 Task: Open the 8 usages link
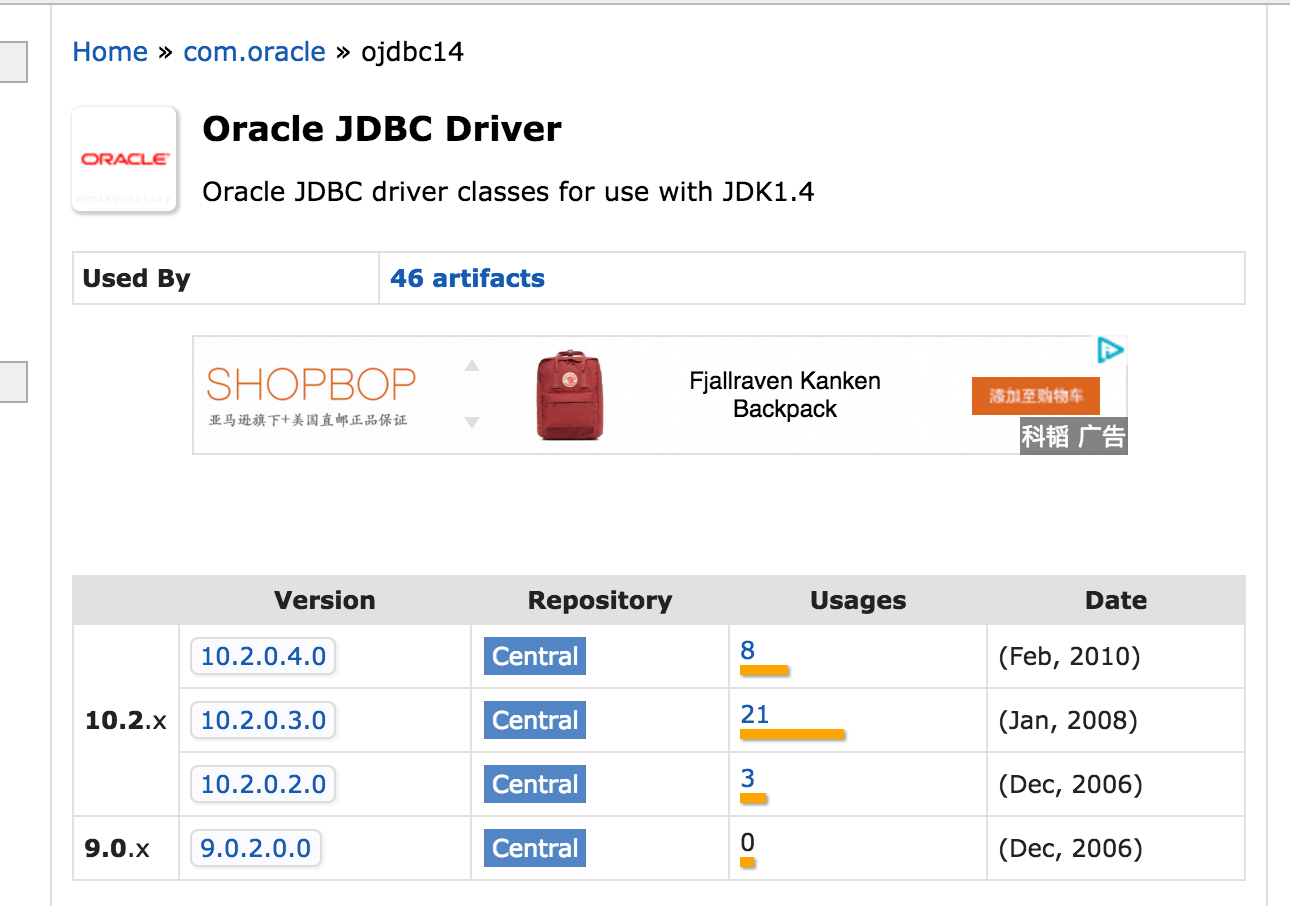coord(748,651)
